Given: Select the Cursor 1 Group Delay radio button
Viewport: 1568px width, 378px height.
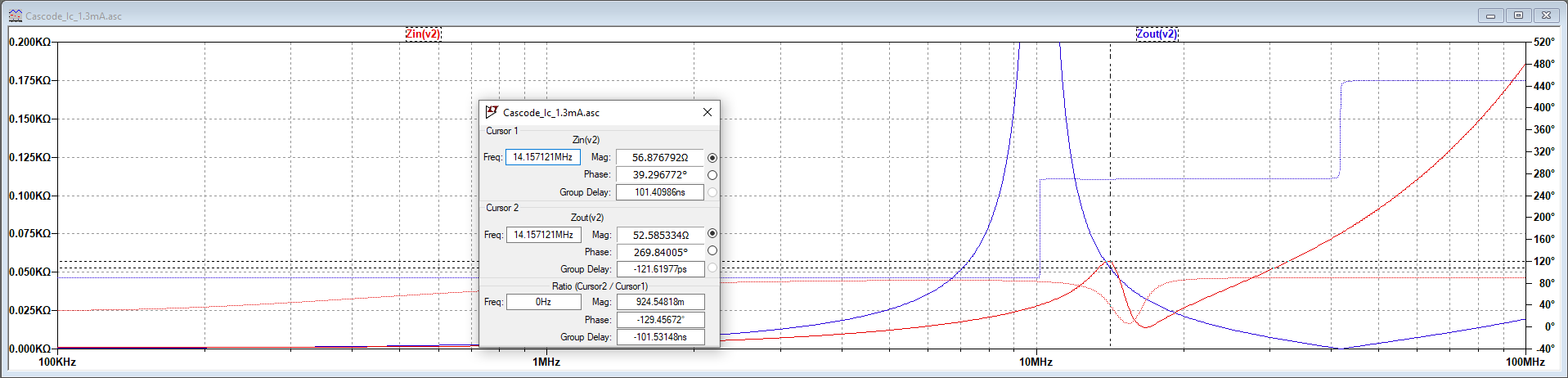Looking at the screenshot, I should (712, 192).
